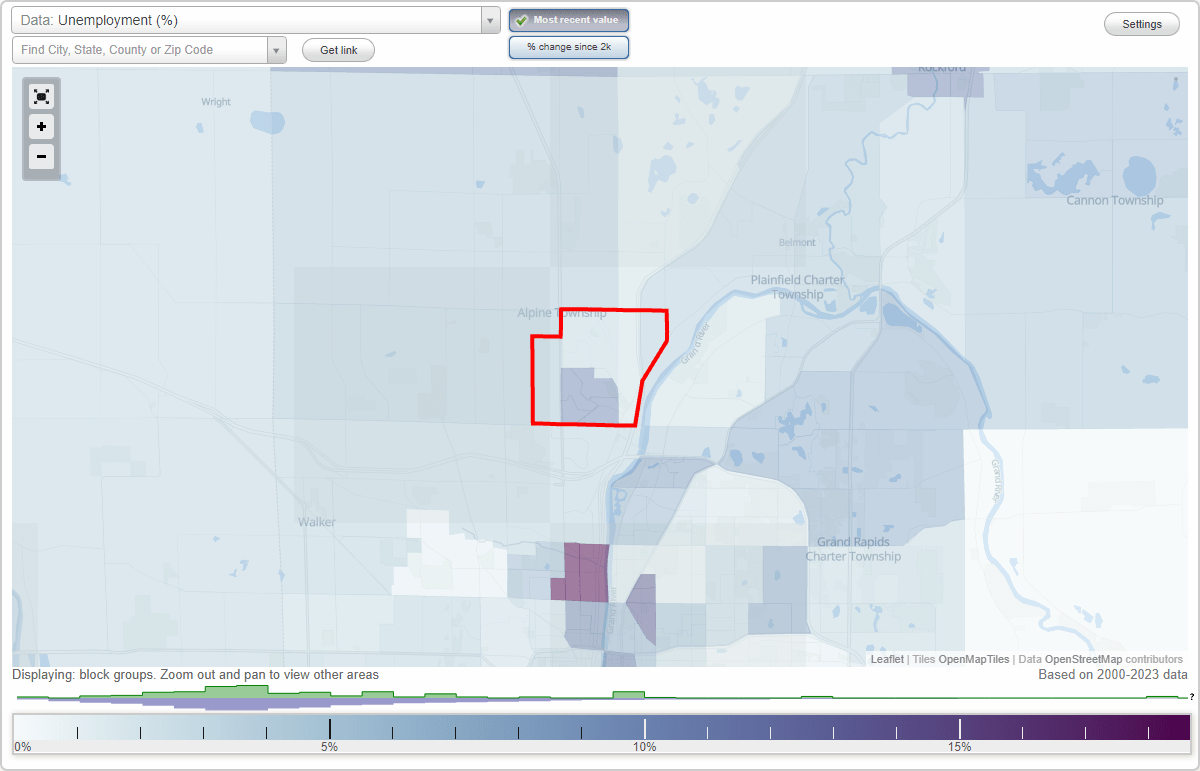Click the fit-to-full-extent icon above zoom controls
The width and height of the screenshot is (1200, 771).
(41, 96)
